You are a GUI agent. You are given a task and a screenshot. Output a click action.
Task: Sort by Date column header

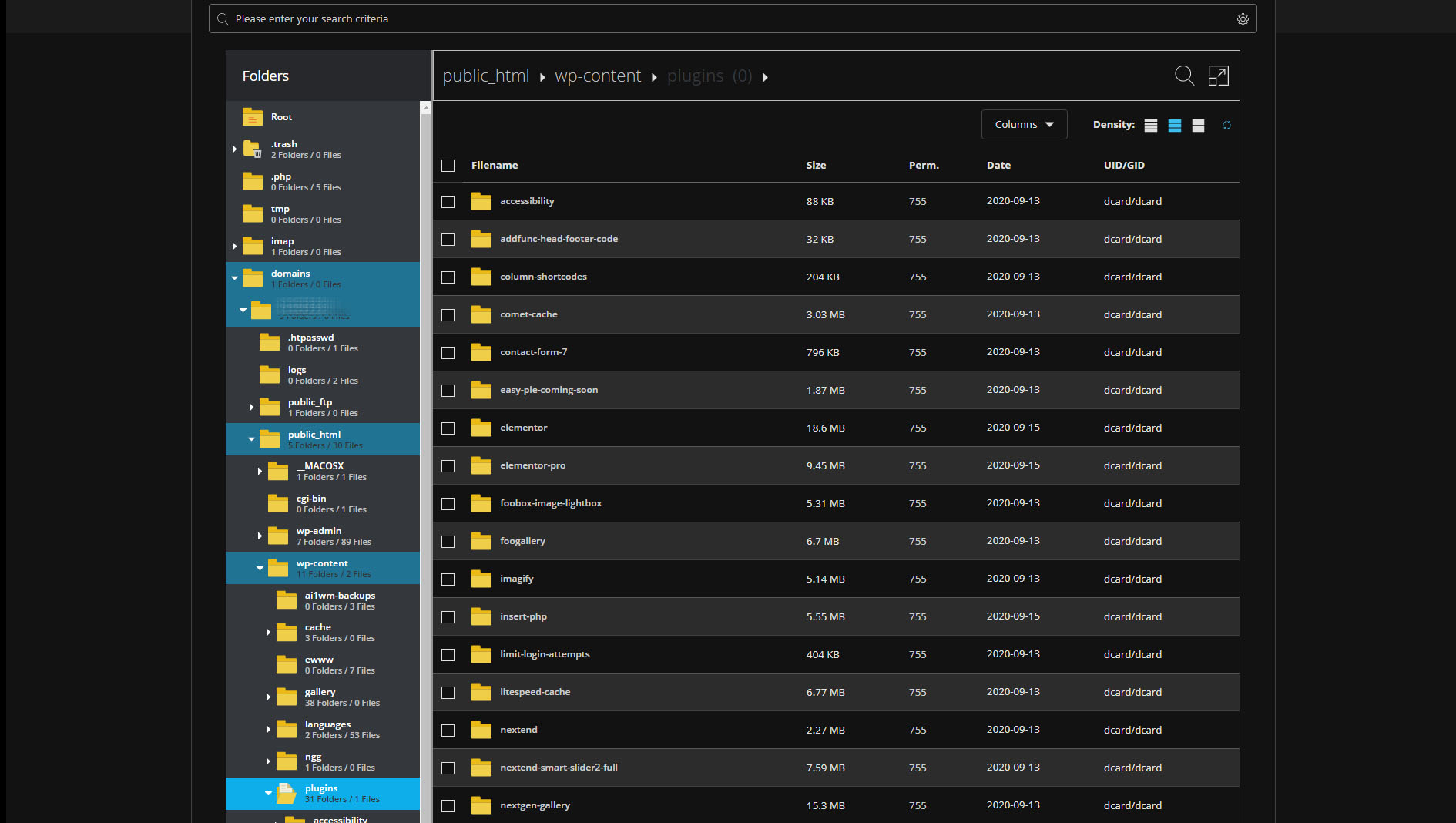[998, 166]
